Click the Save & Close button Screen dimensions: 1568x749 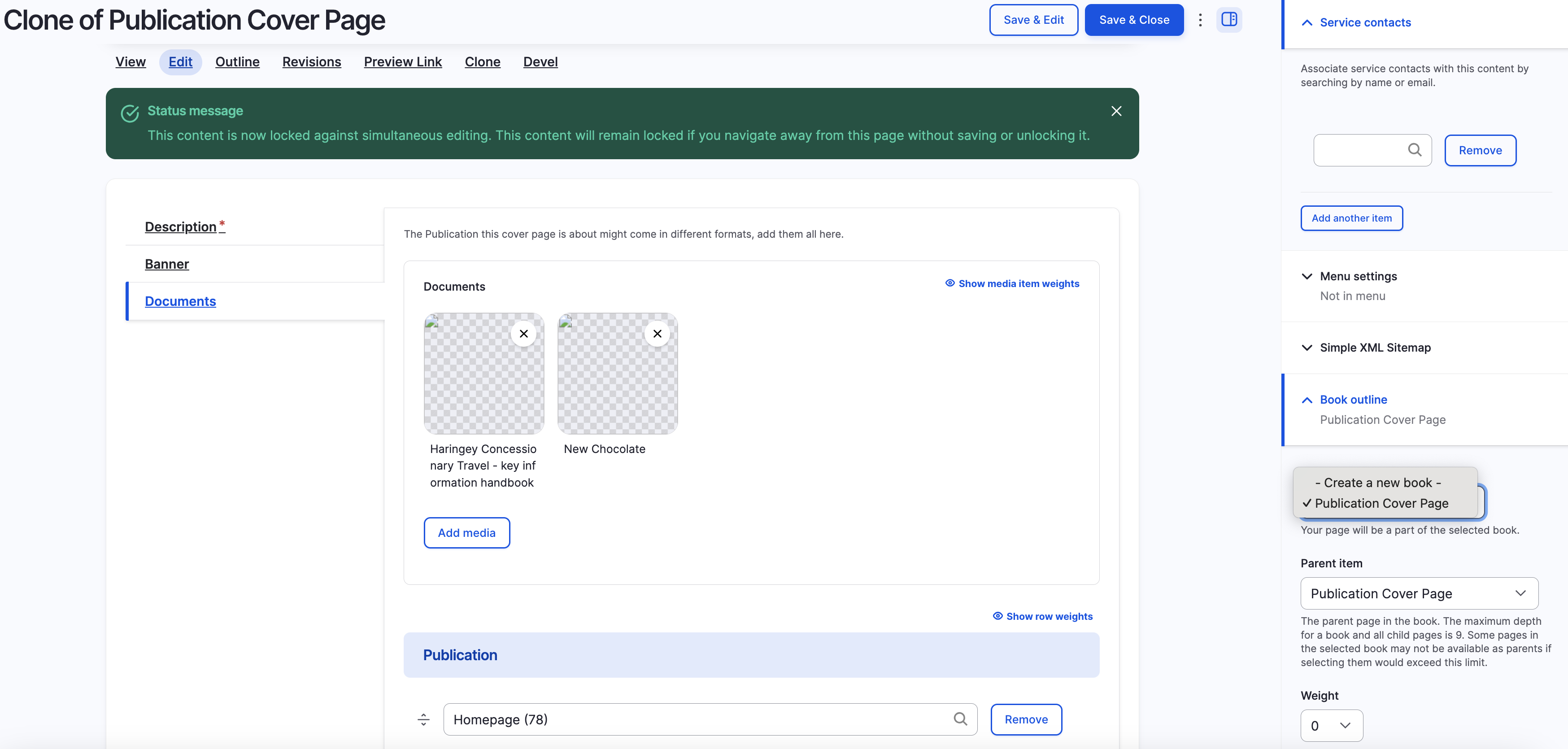(1133, 19)
